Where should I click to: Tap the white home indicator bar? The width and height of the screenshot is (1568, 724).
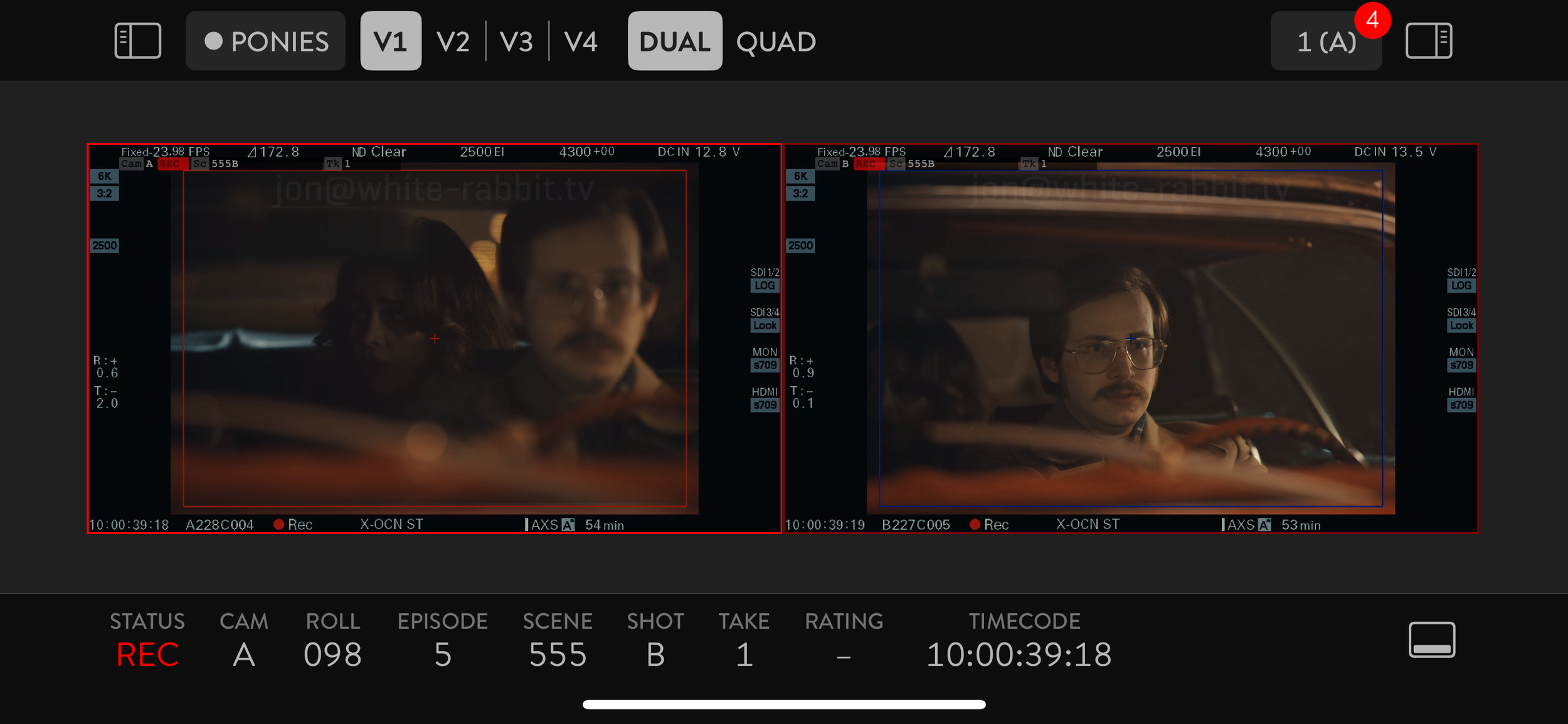coord(783,705)
